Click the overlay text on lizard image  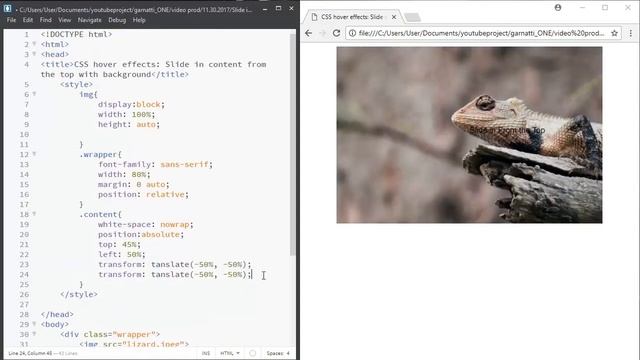pos(507,130)
